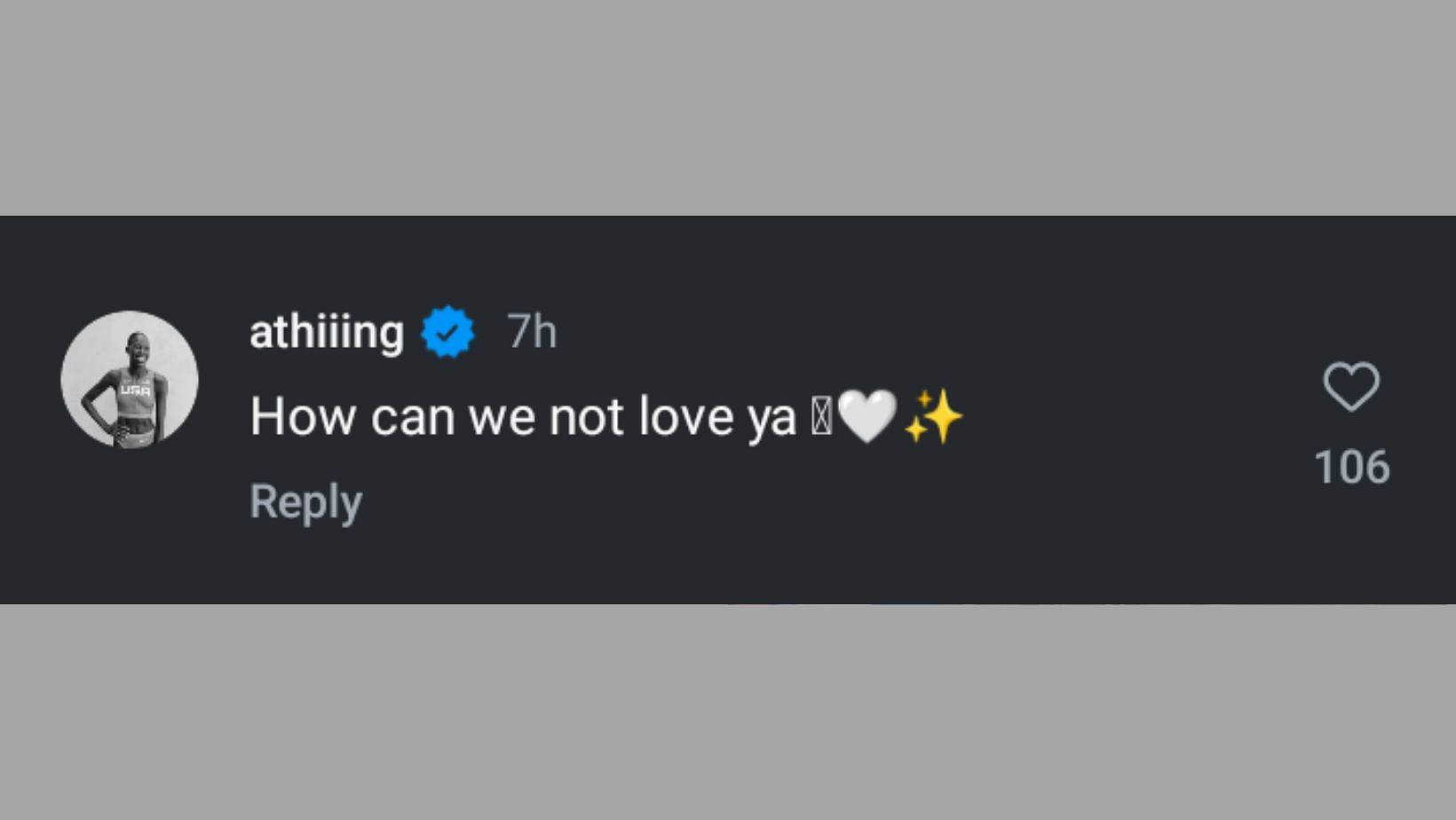1456x820 pixels.
Task: Click the white heart emoji in comment
Action: pos(866,416)
